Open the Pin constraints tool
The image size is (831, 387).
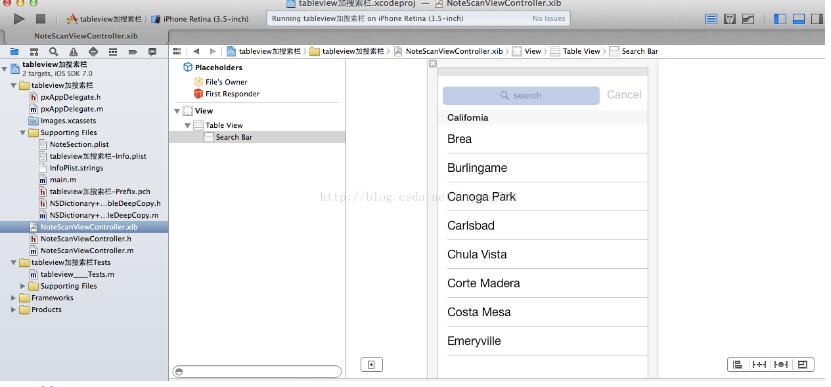(x=759, y=364)
